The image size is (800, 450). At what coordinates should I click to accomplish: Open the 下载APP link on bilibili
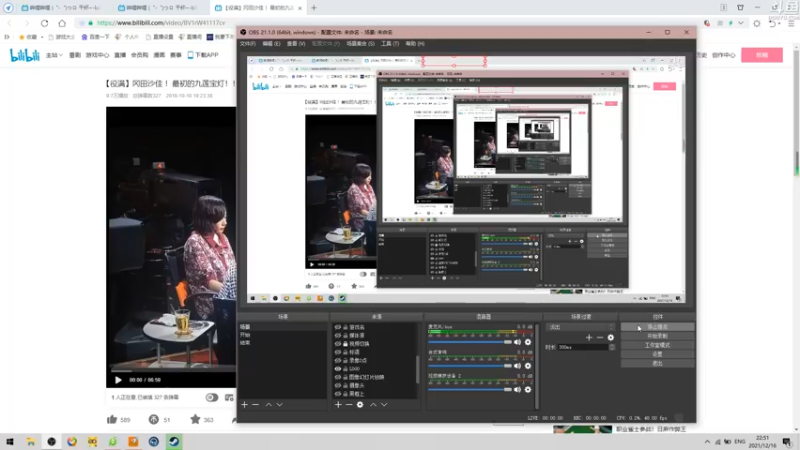tap(203, 55)
